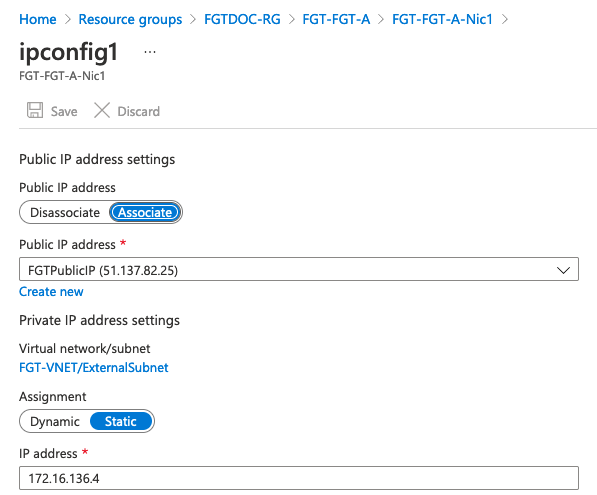
Task: Click the Save floppy disk icon
Action: (x=35, y=110)
